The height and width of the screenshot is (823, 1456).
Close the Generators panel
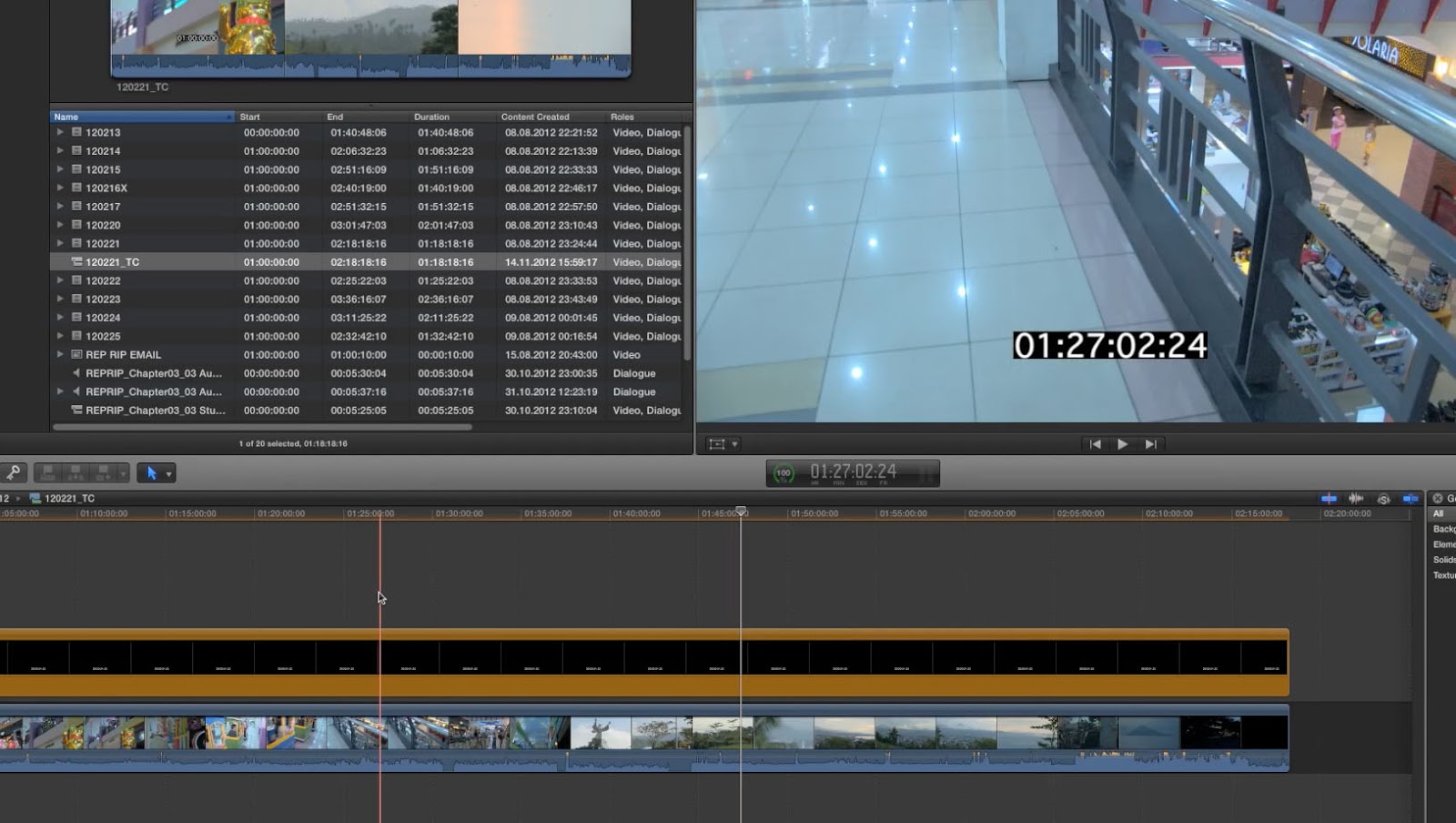pyautogui.click(x=1437, y=499)
